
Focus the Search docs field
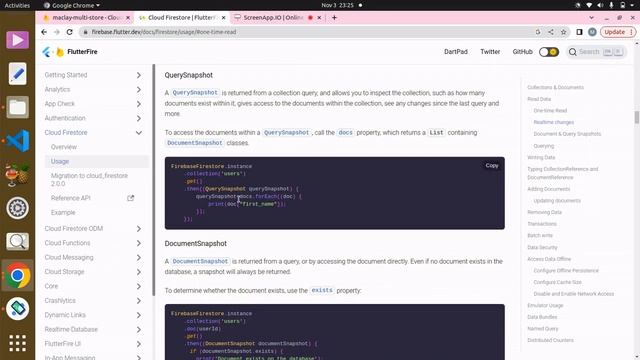[596, 52]
